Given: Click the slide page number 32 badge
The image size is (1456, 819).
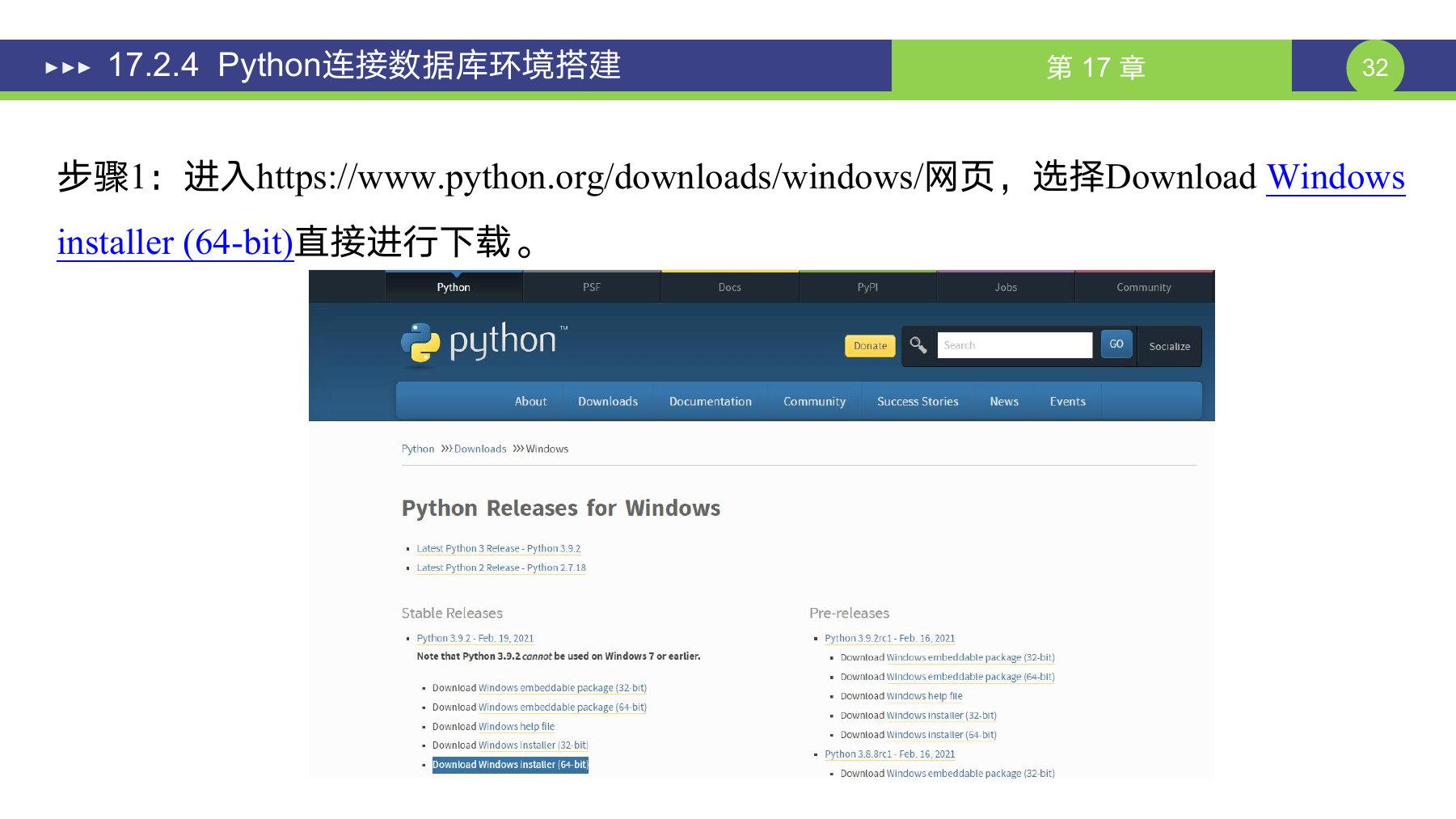Looking at the screenshot, I should pyautogui.click(x=1374, y=67).
